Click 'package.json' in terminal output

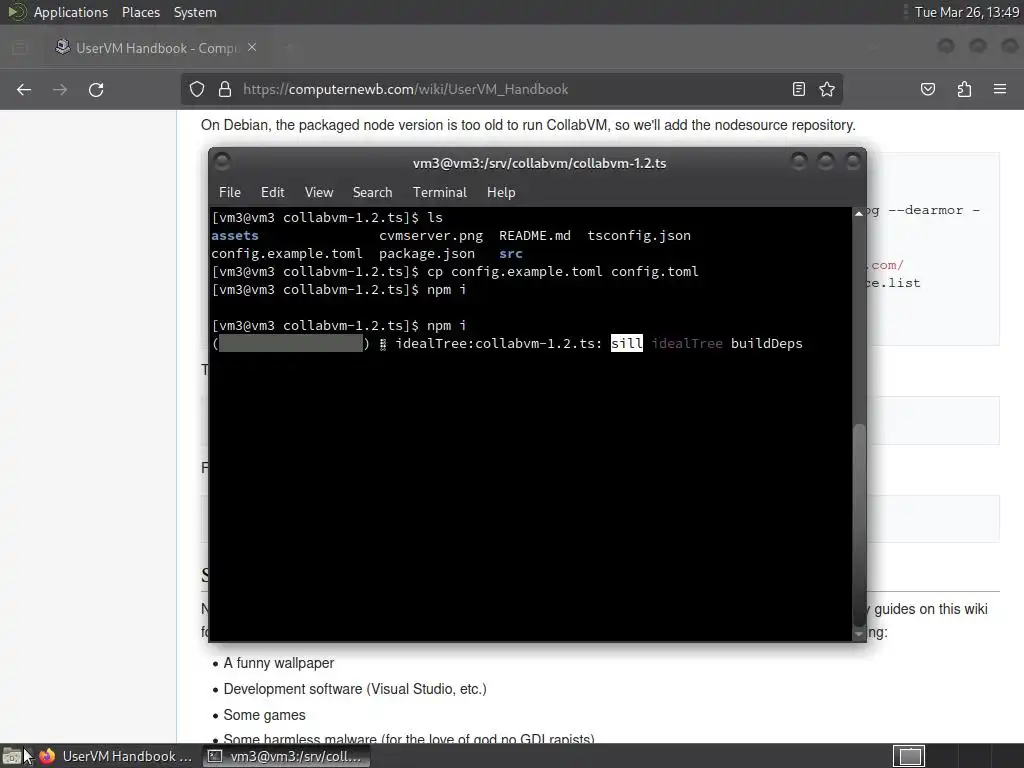[x=427, y=253]
